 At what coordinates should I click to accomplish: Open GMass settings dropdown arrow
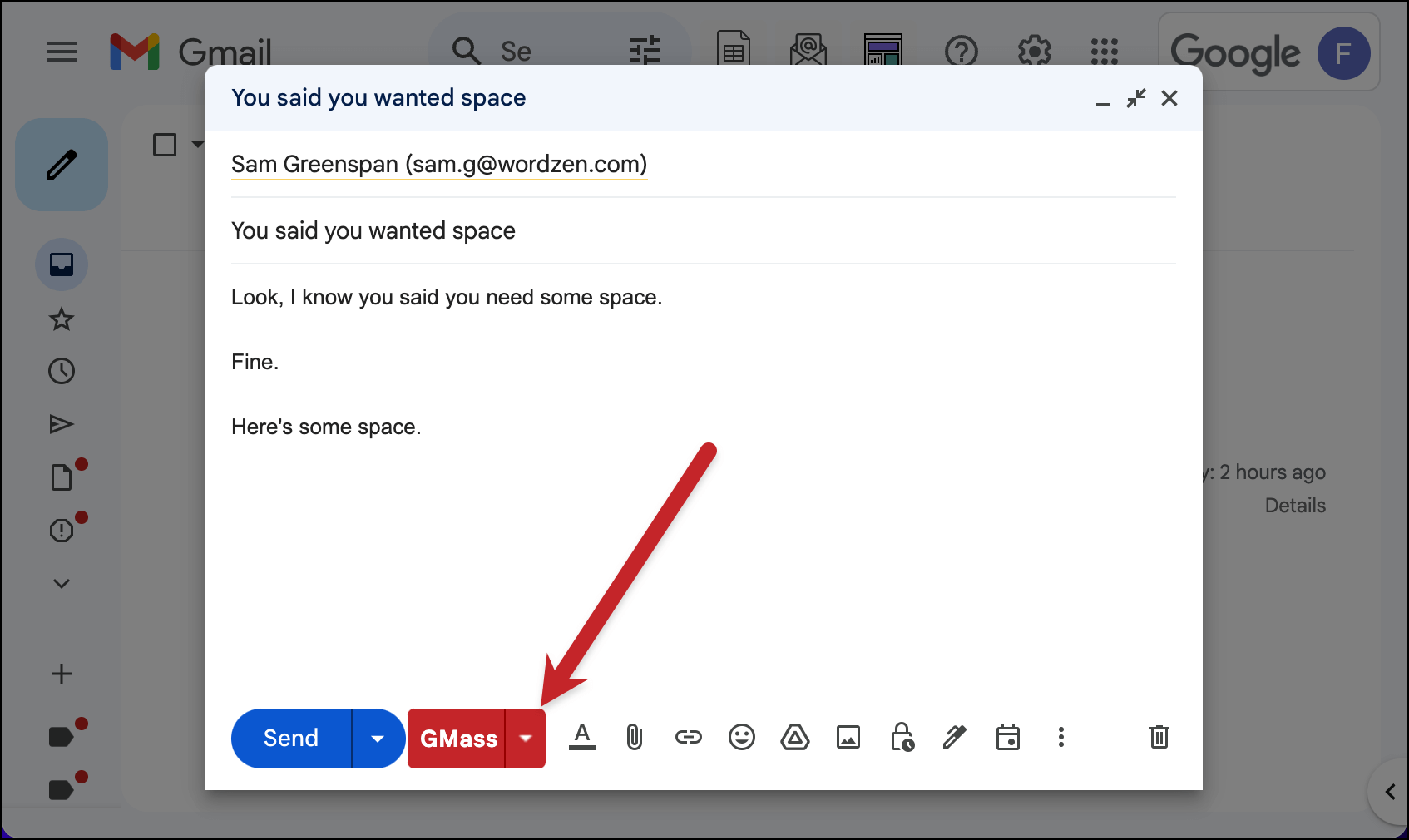click(526, 739)
